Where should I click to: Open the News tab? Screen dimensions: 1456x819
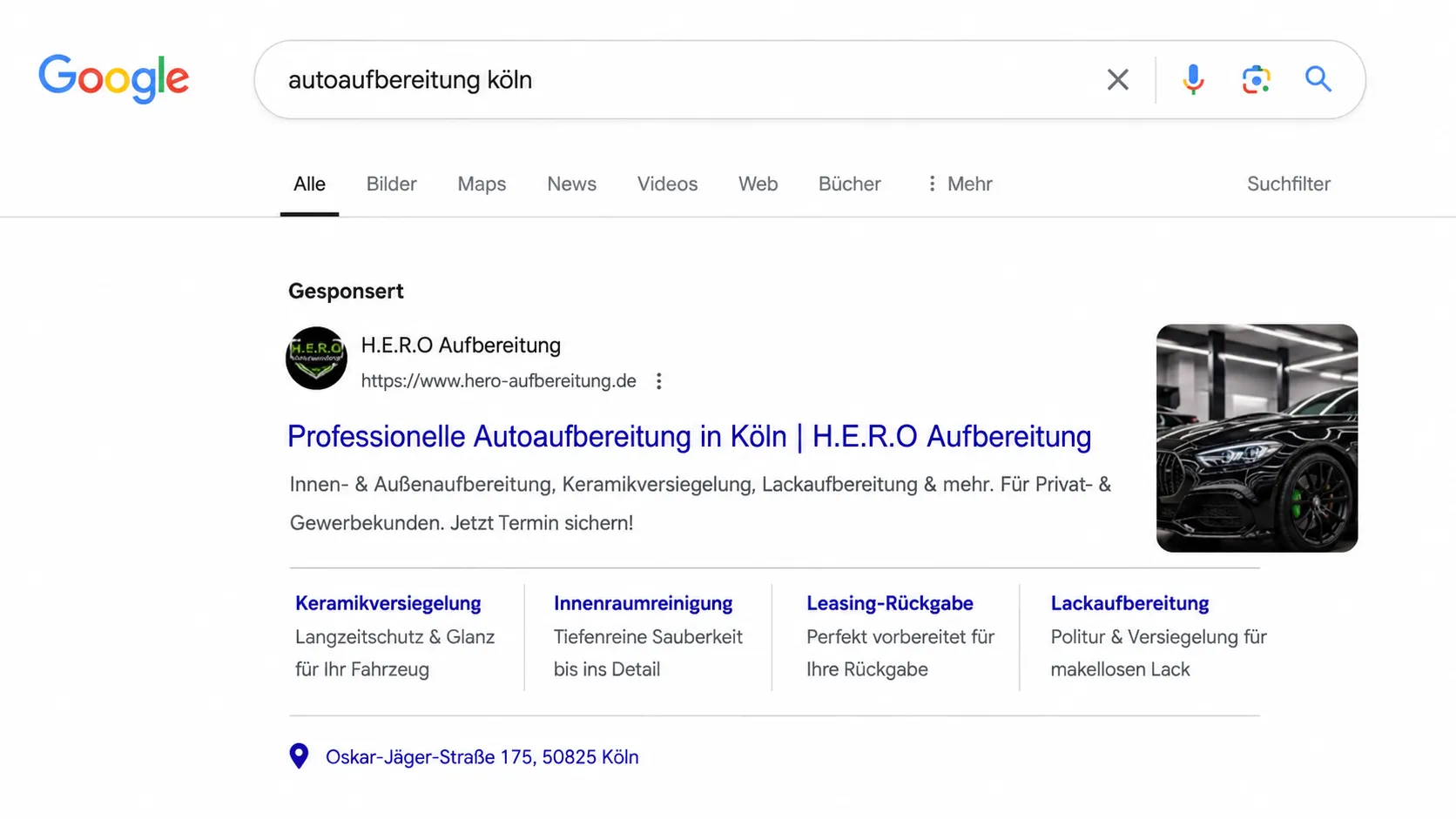pos(571,184)
